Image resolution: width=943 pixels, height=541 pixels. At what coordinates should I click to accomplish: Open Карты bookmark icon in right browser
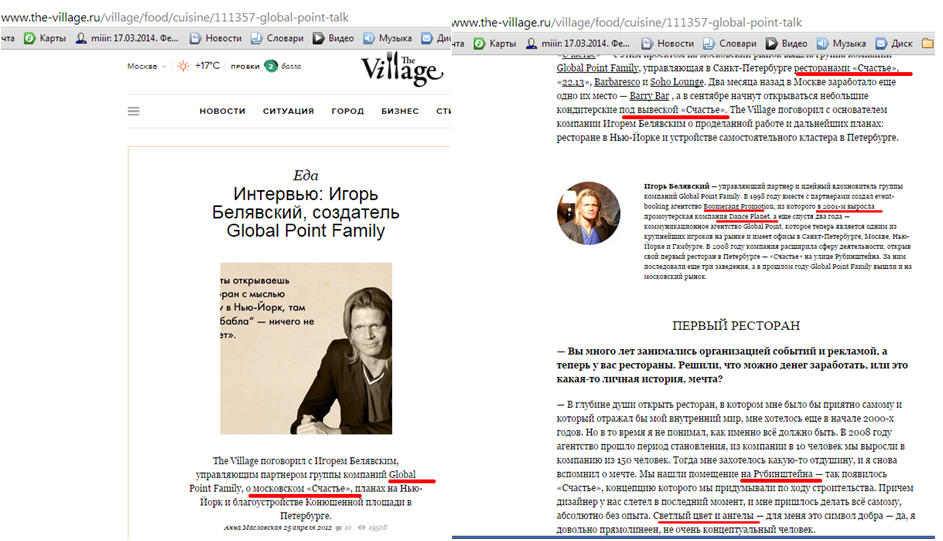point(479,43)
